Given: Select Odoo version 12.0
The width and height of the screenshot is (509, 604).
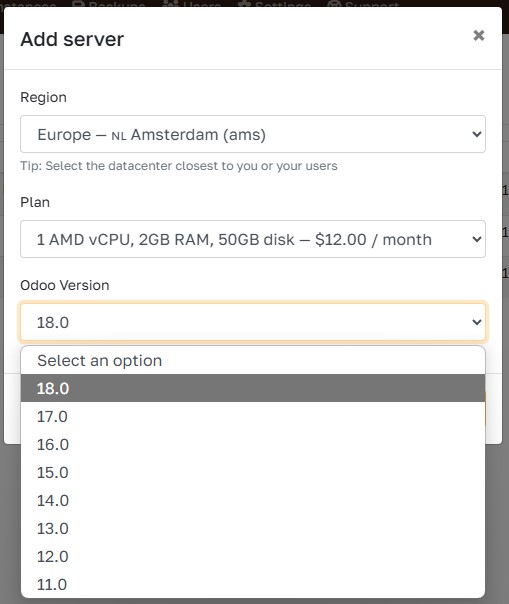Looking at the screenshot, I should (253, 557).
